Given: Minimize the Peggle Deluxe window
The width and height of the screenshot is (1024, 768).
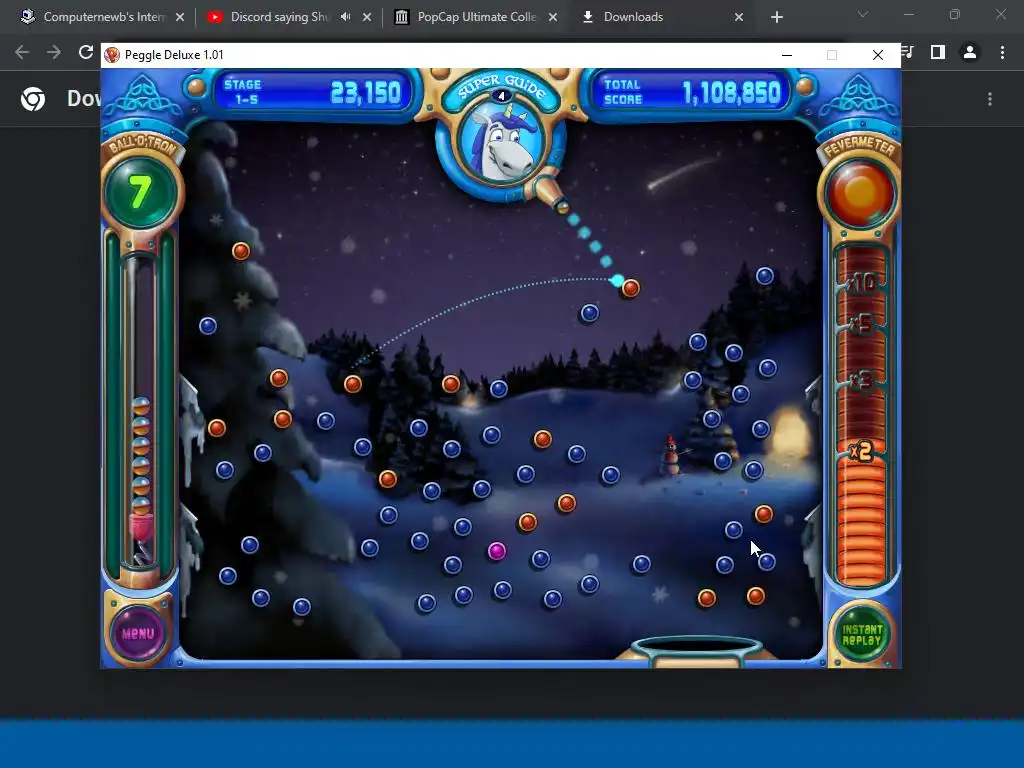Looking at the screenshot, I should (787, 55).
